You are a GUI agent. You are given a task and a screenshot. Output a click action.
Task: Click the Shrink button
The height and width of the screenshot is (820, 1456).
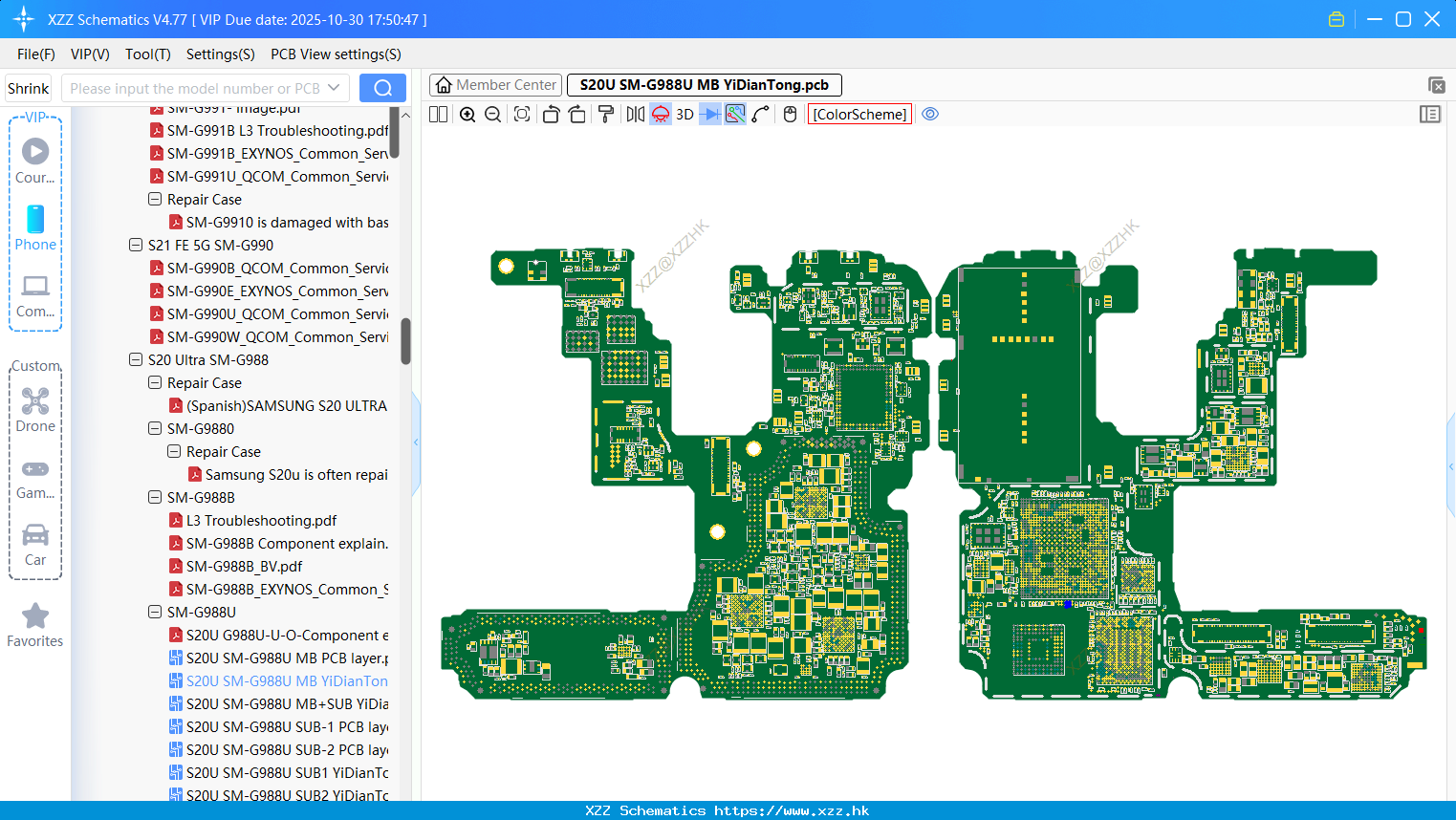coord(29,88)
